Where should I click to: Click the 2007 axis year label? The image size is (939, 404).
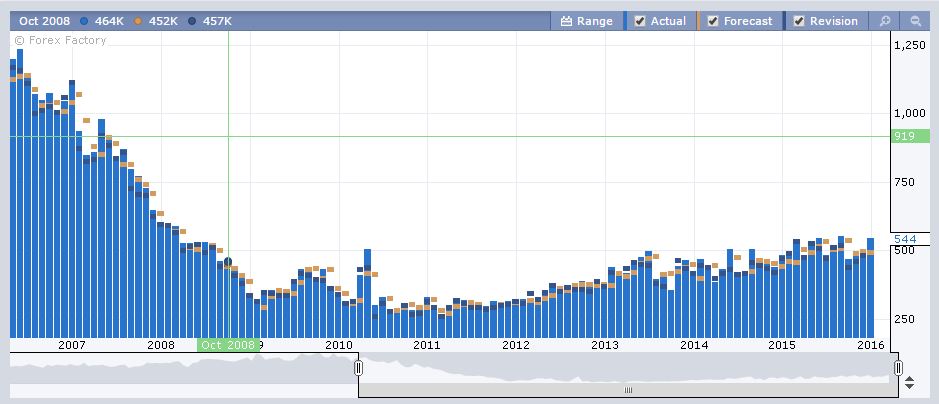point(72,345)
